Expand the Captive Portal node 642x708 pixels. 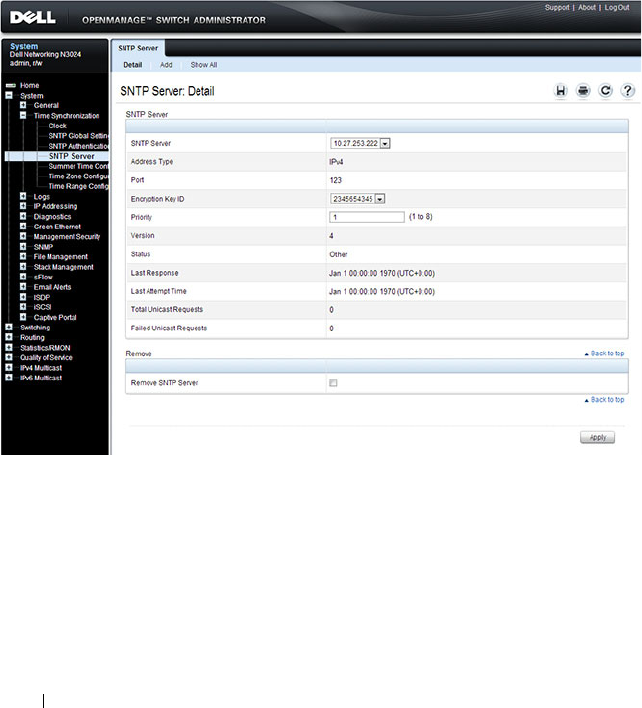point(23,317)
